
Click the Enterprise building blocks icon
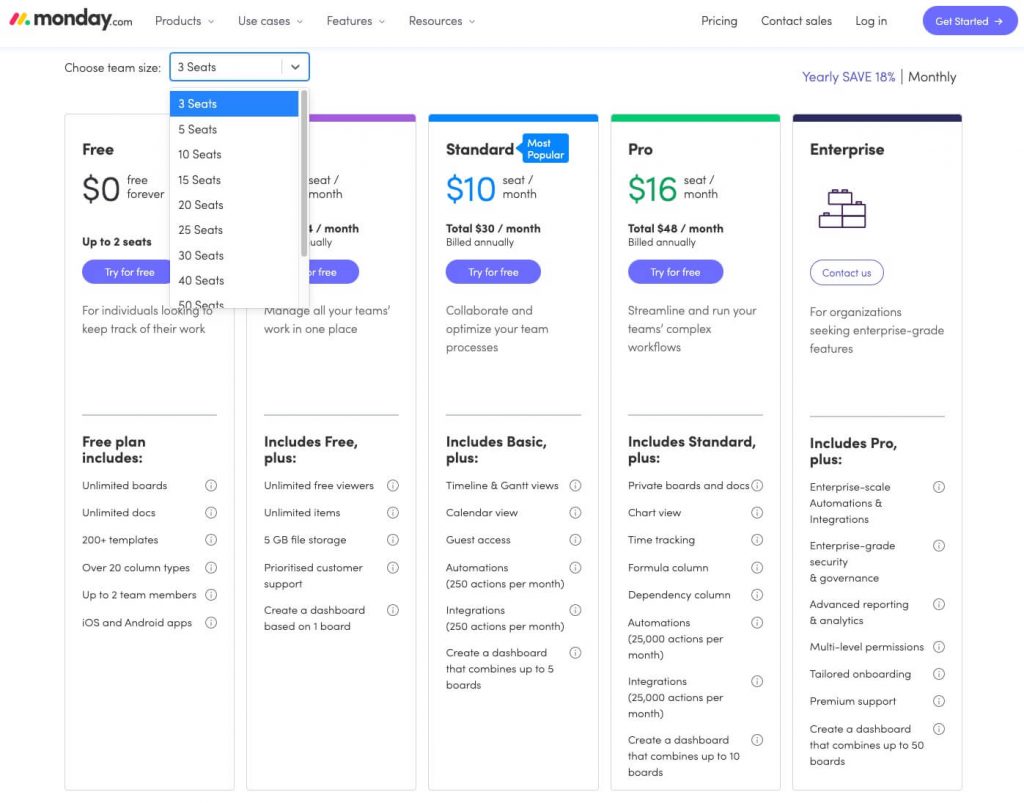point(842,208)
